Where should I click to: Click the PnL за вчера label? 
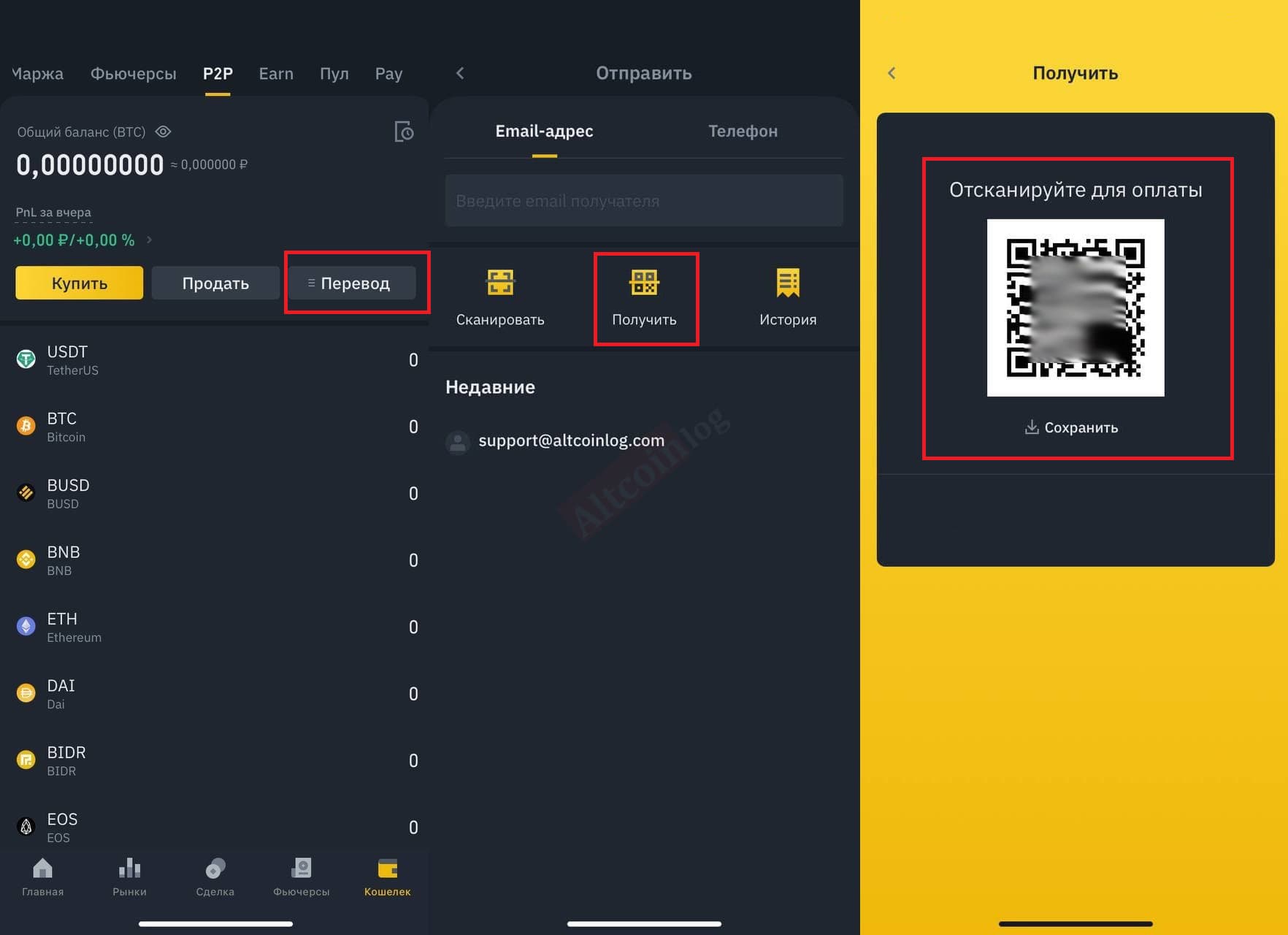[53, 213]
